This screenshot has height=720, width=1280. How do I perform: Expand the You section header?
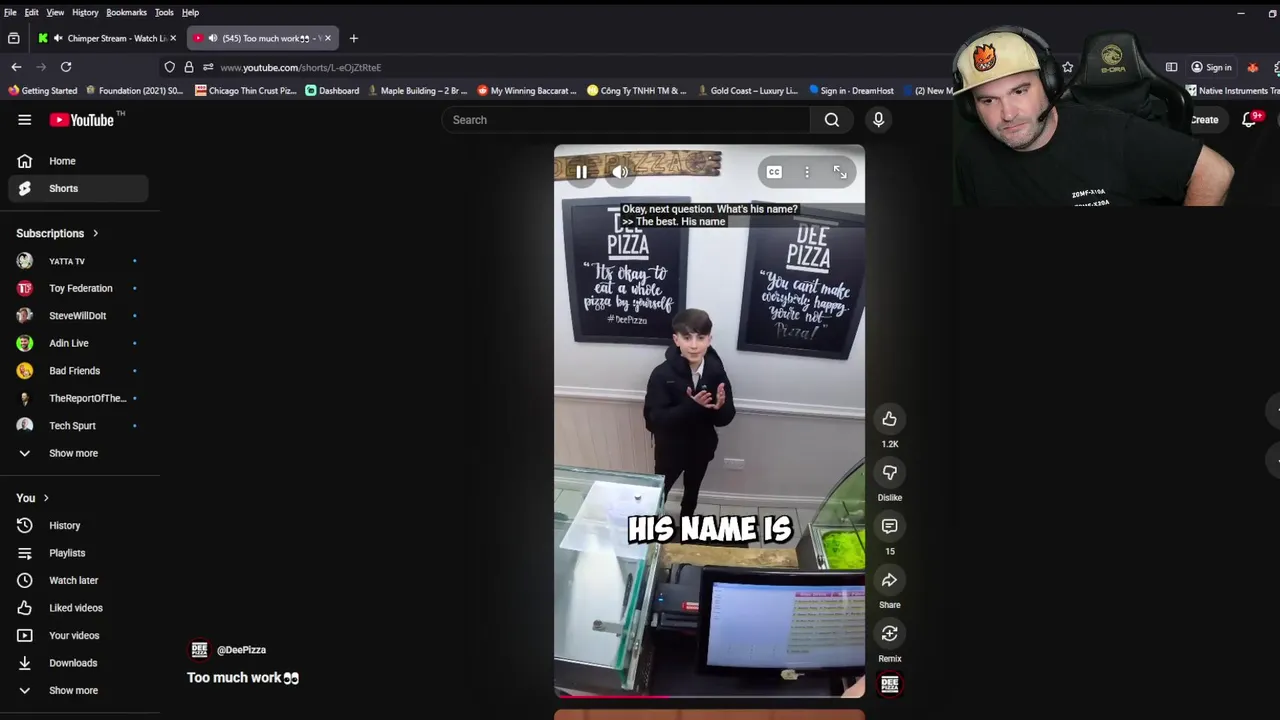[33, 498]
